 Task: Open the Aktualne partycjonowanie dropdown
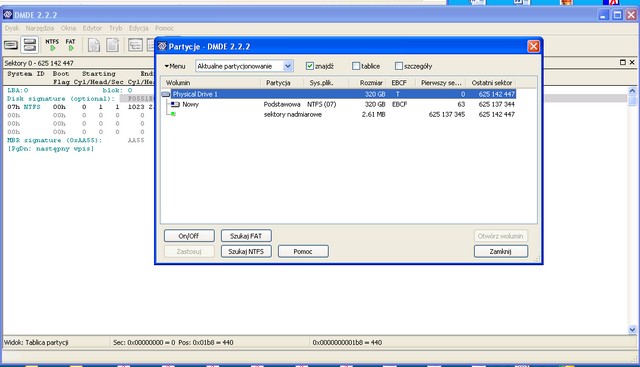288,66
